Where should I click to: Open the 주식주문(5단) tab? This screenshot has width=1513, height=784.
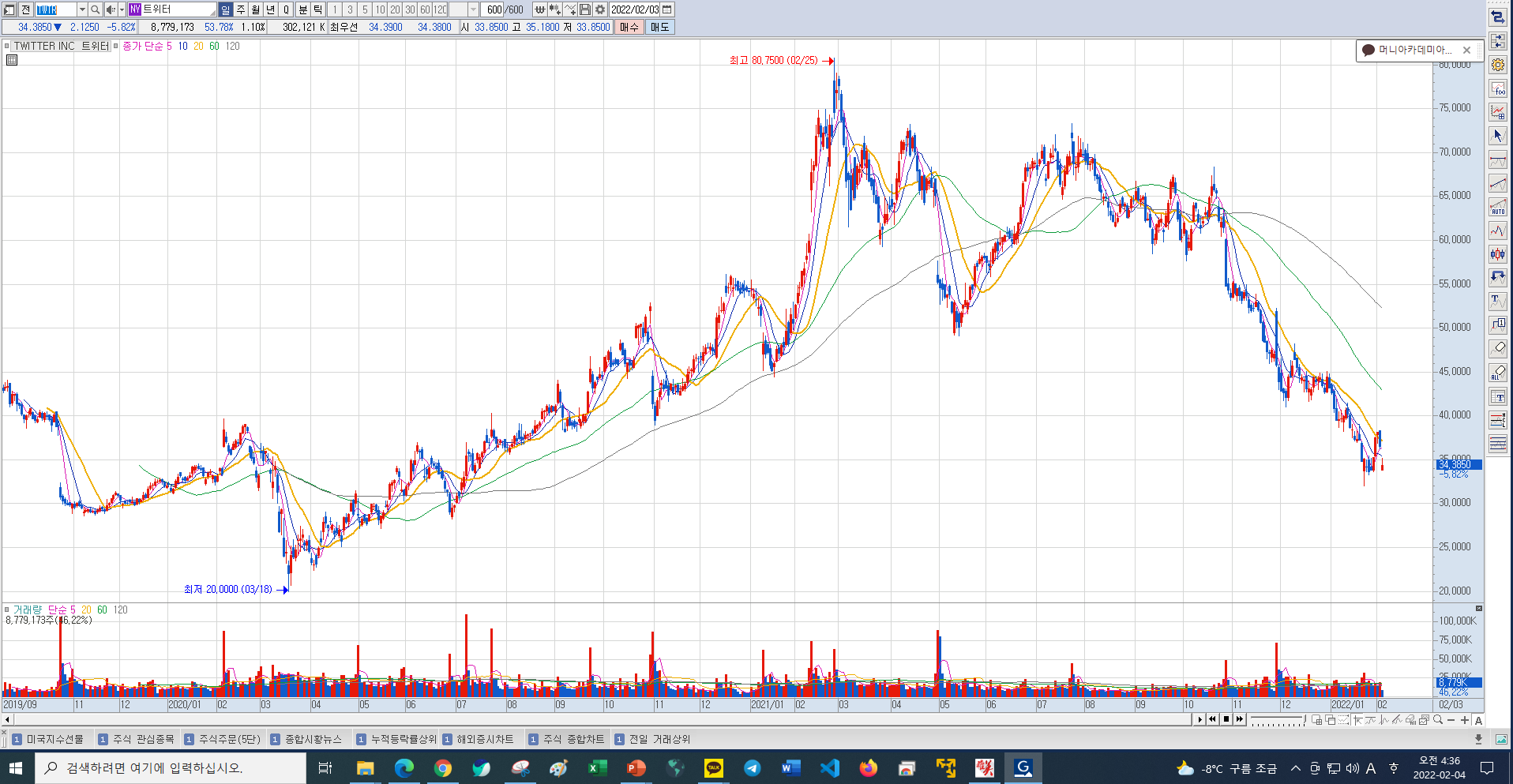(x=223, y=739)
